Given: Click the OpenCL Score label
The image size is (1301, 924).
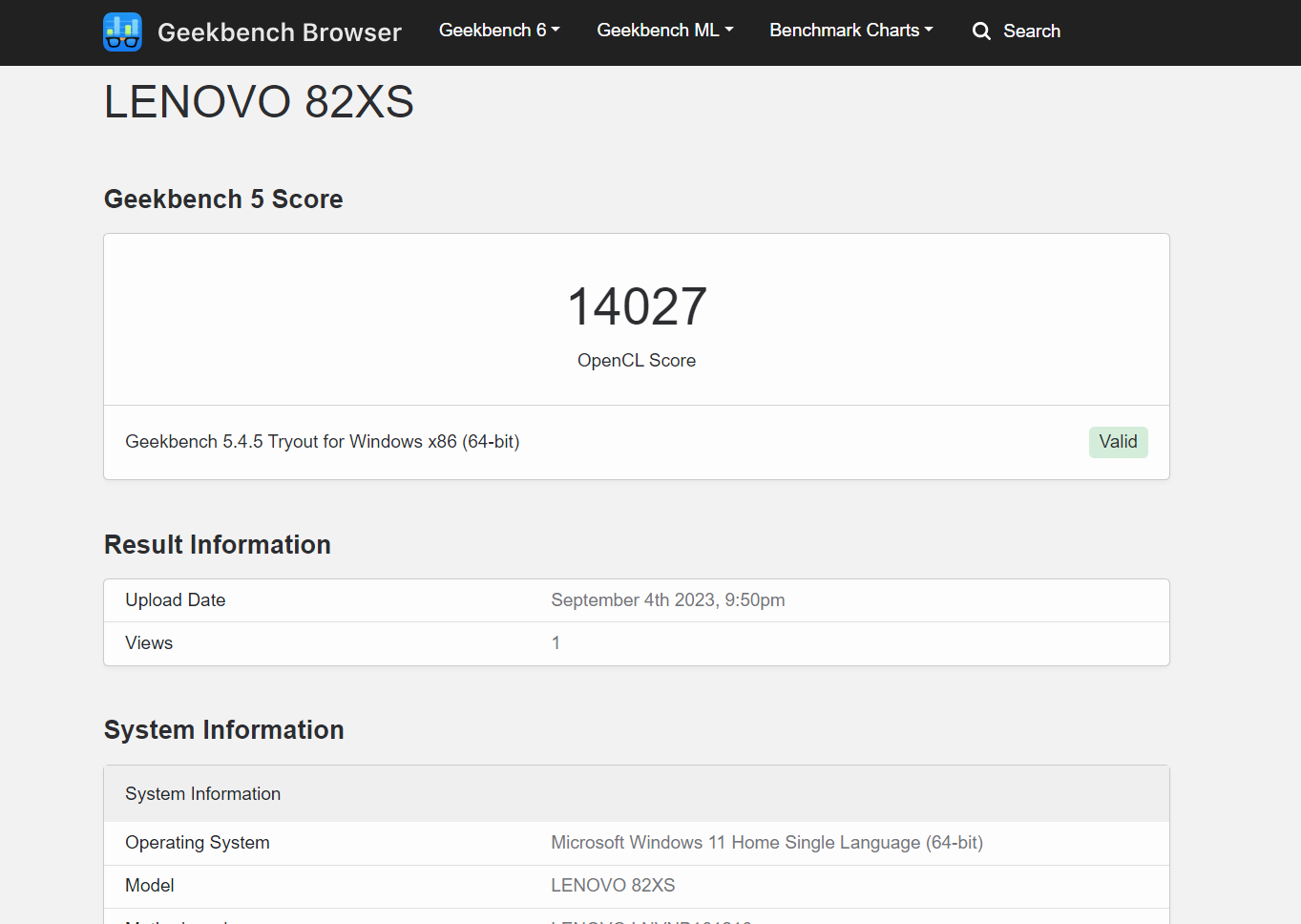Looking at the screenshot, I should [x=637, y=361].
